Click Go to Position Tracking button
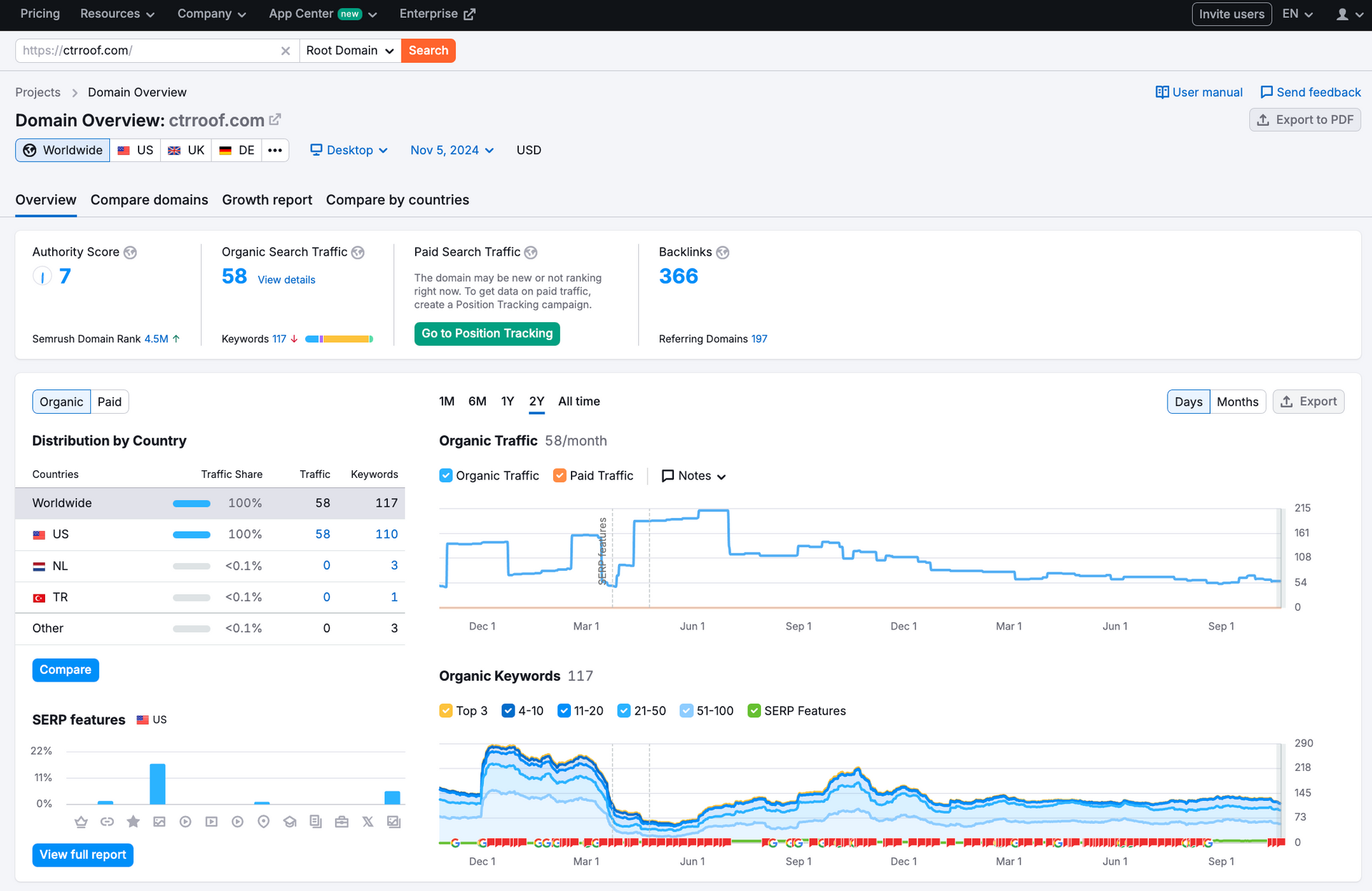The image size is (1372, 891). (x=487, y=334)
